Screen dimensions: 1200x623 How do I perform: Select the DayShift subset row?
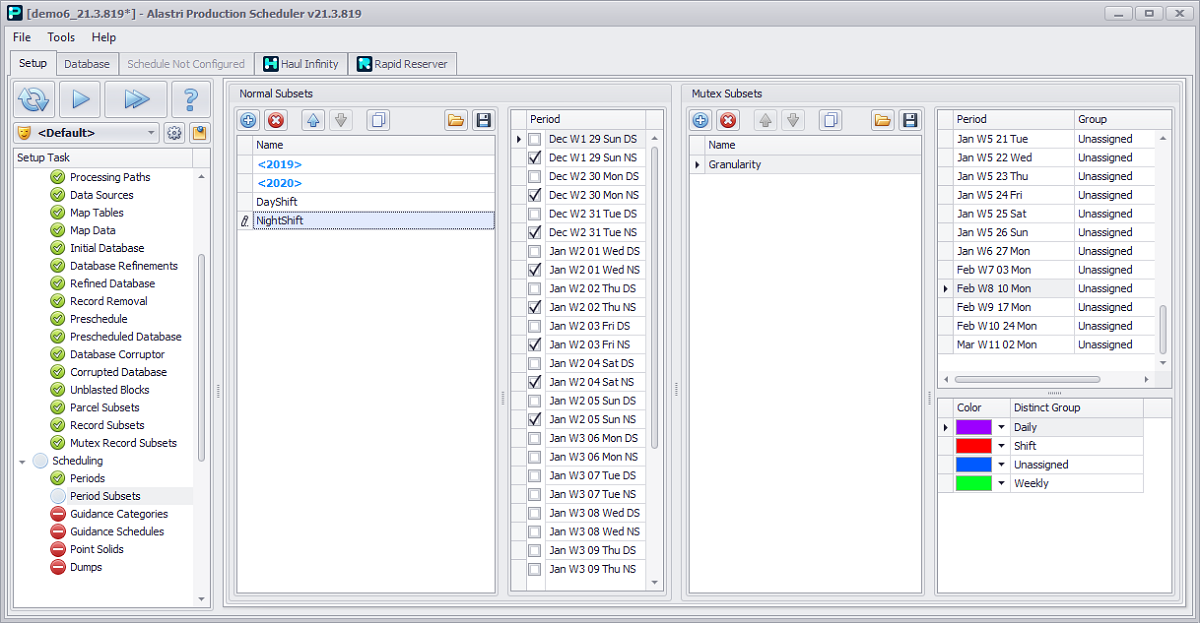click(374, 202)
